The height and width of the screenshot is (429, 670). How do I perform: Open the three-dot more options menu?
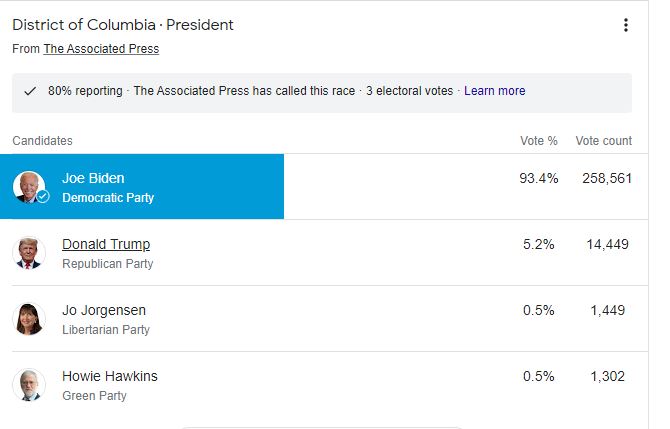pos(626,25)
